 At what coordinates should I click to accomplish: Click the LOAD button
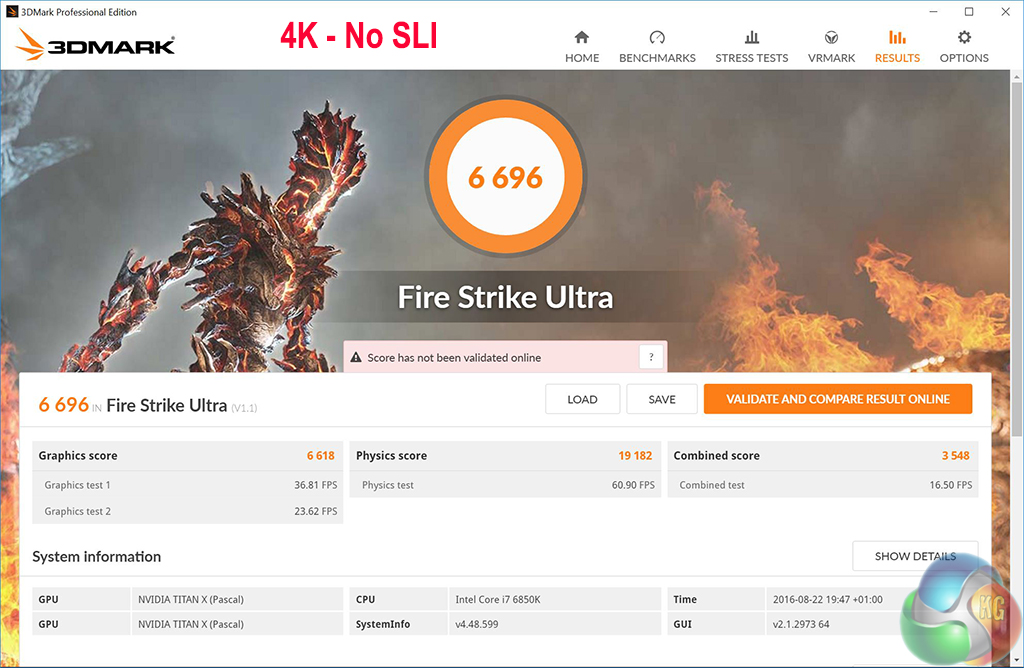click(582, 399)
